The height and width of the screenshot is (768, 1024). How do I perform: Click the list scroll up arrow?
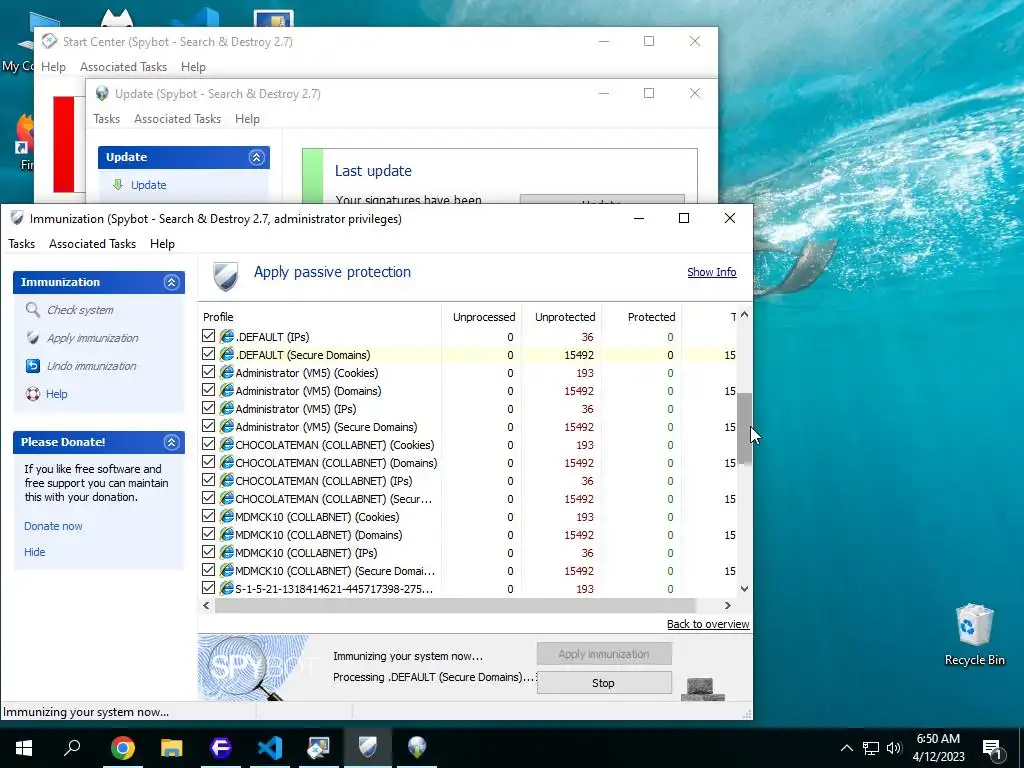coord(744,315)
